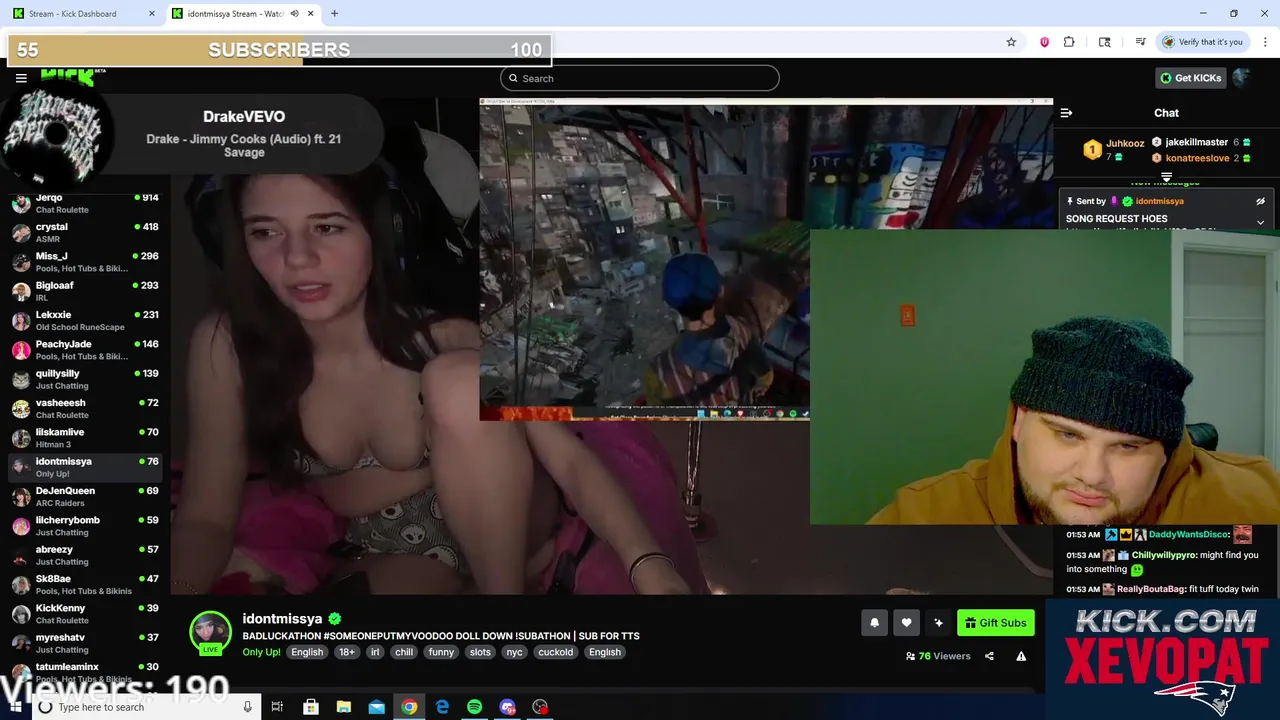Open Microsoft Store from taskbar
Screen dimensions: 1280x720
311,707
